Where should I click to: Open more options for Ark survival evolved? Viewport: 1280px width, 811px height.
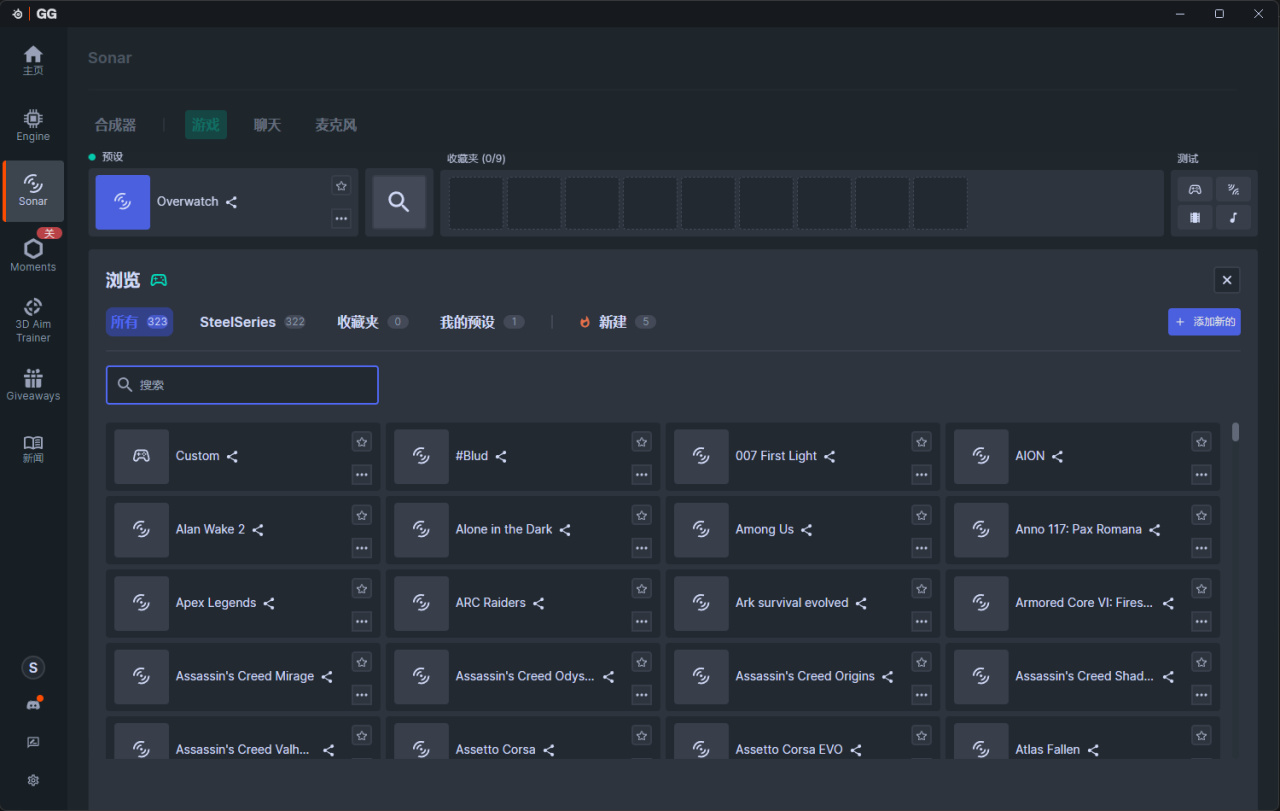click(x=922, y=621)
